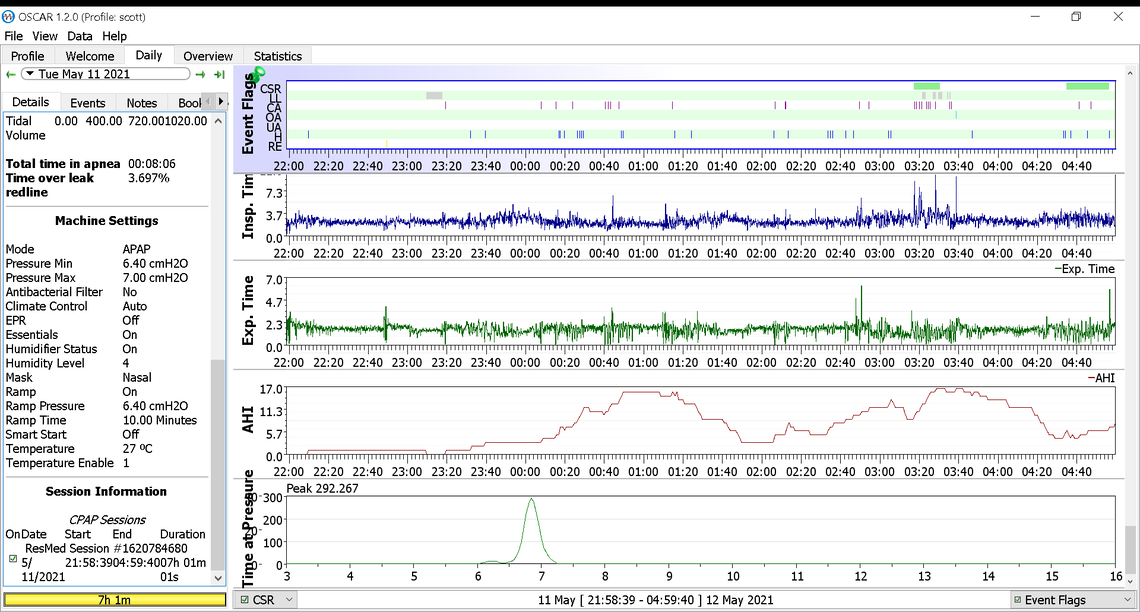Switch to the Statistics tab
Viewport: 1140px width, 612px height.
[278, 56]
